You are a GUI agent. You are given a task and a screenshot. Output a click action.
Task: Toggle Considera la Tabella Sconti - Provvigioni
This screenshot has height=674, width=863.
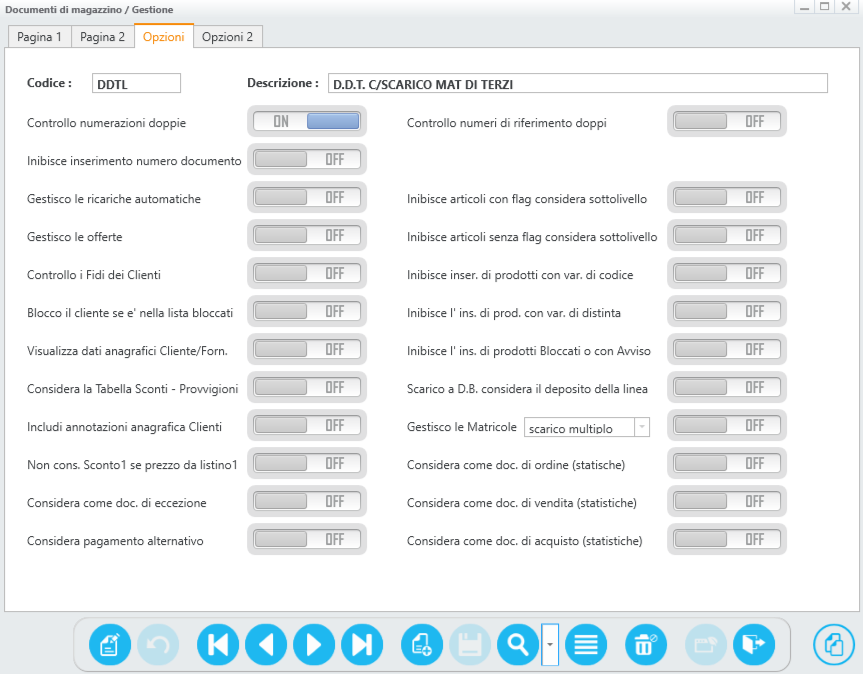pyautogui.click(x=307, y=387)
